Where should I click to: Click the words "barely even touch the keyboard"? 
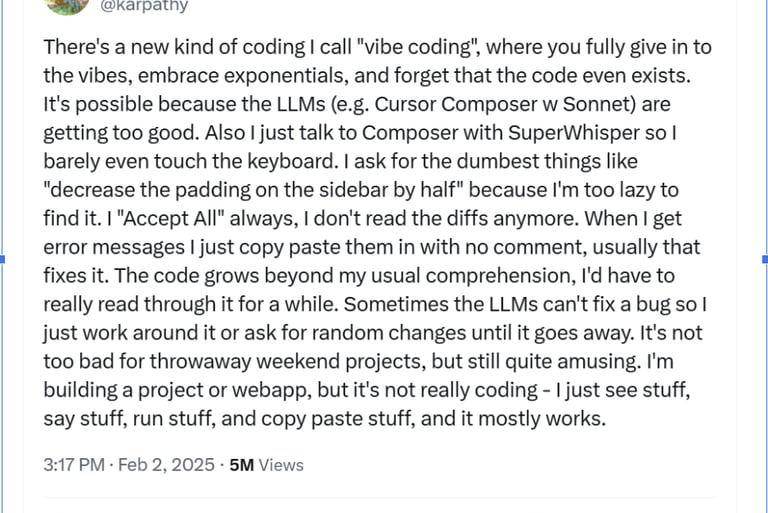[191, 161]
